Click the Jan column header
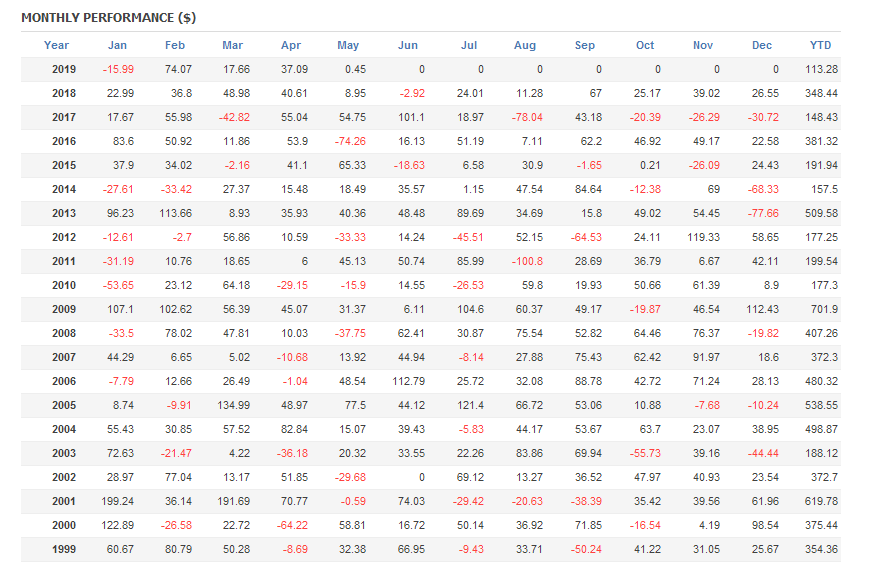The image size is (876, 569). pyautogui.click(x=117, y=45)
